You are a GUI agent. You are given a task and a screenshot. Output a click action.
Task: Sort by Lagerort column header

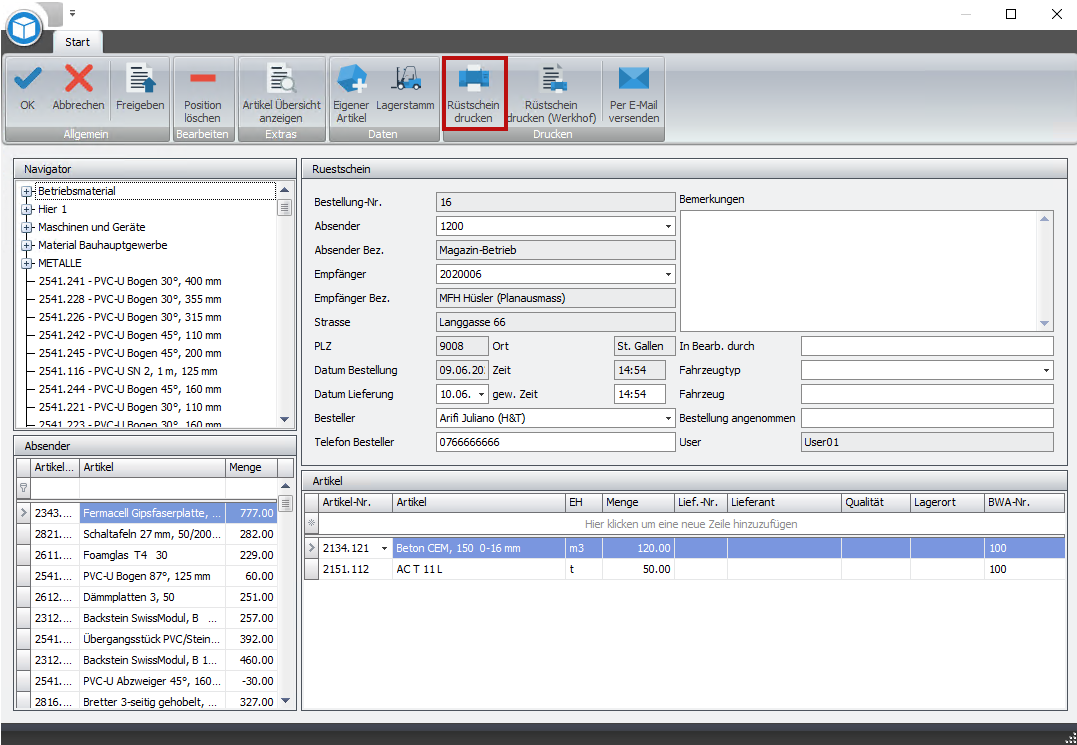tap(947, 503)
